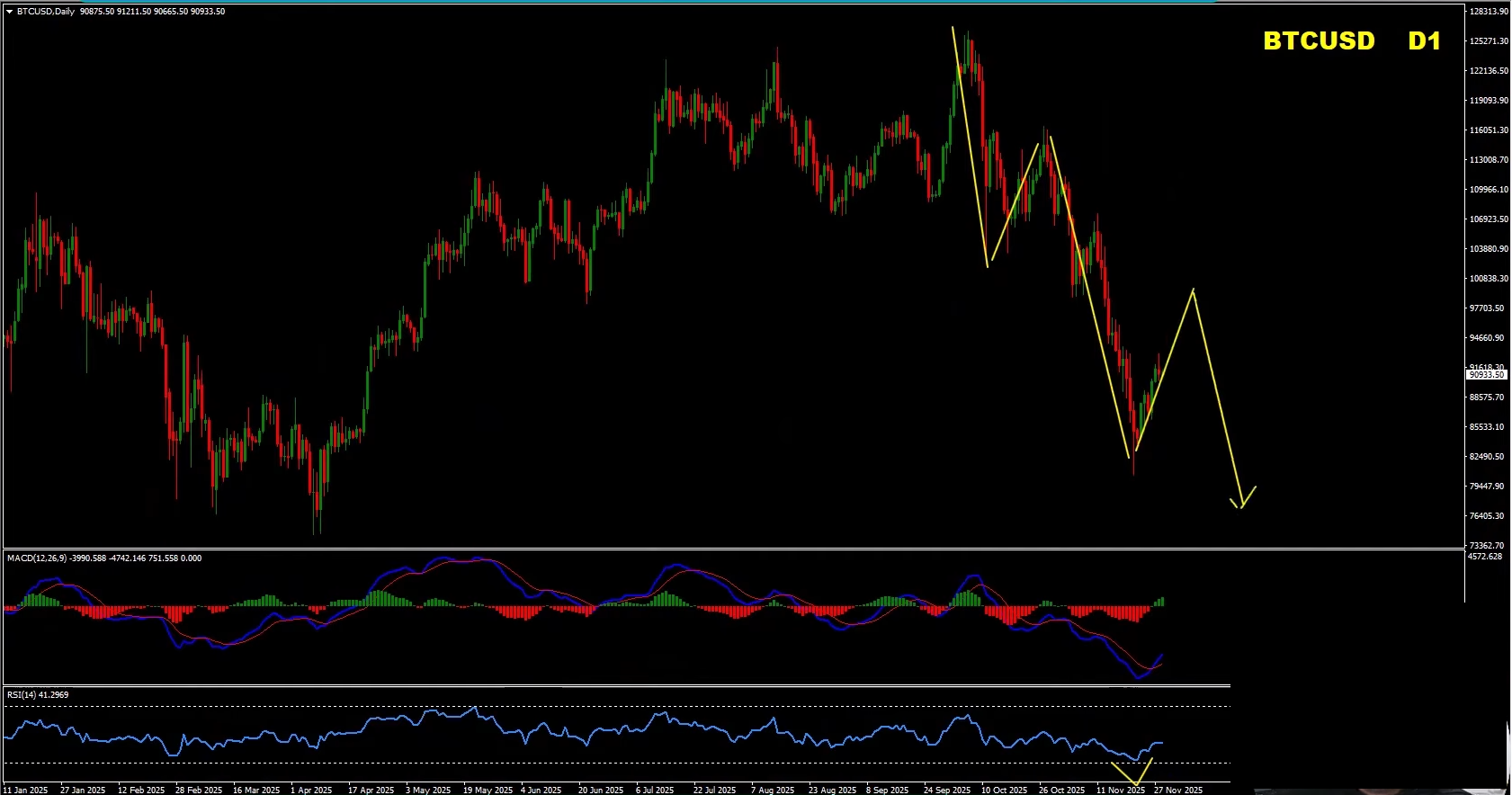Click the triangle before BTCUSD,Daily

tap(10, 12)
